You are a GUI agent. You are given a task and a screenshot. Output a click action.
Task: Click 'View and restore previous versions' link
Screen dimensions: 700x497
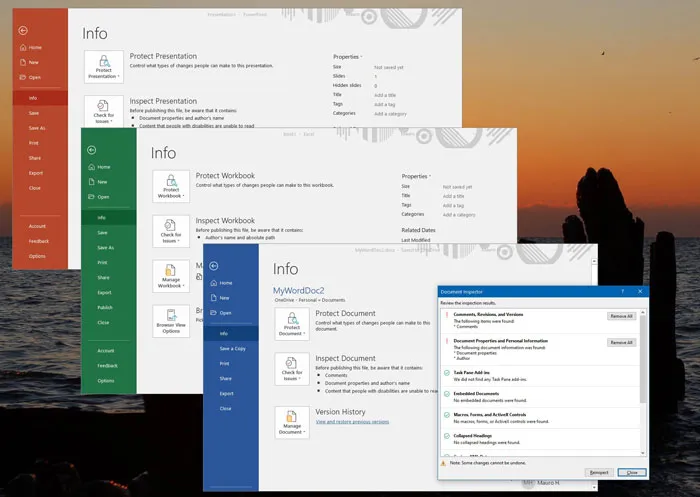tap(352, 422)
